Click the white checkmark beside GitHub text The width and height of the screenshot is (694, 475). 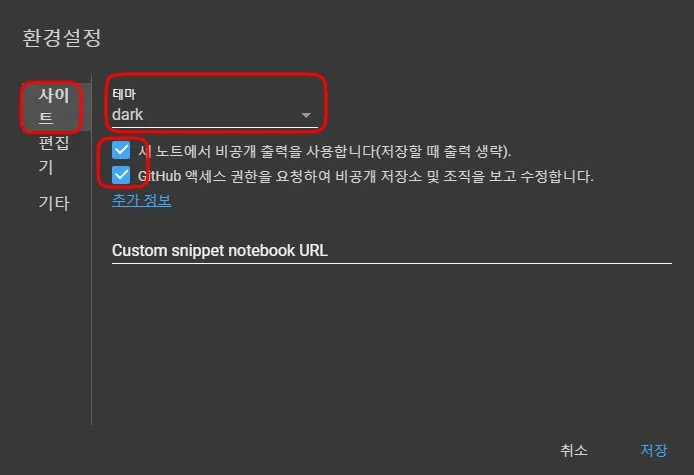[121, 175]
